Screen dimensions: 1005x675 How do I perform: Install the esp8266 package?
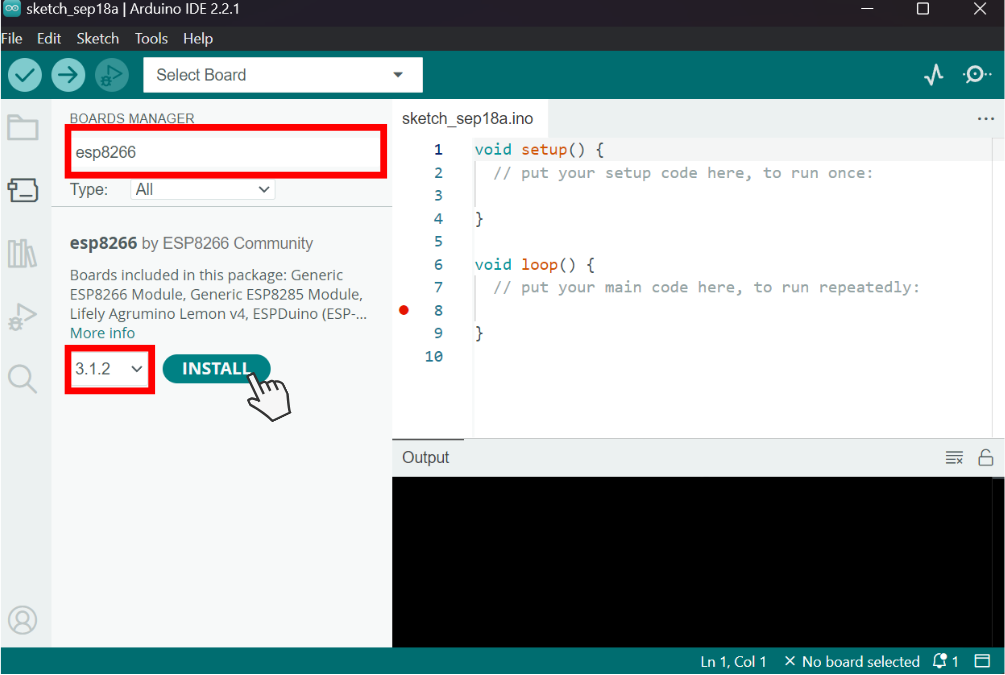216,368
